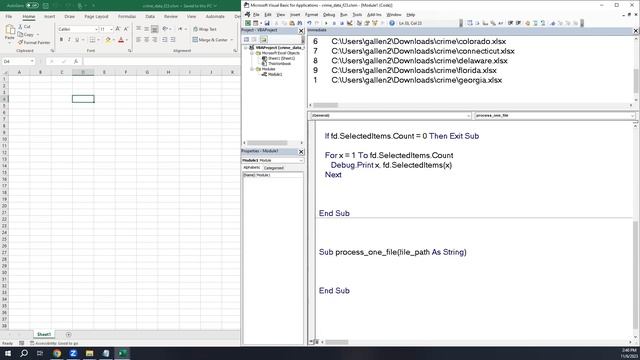Click the Run Sub play icon in VBA
The image size is (640, 360).
326,23
